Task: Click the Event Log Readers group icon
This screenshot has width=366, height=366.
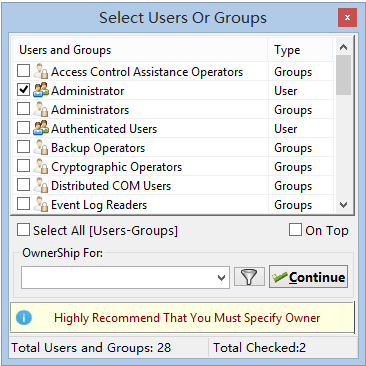Action: 41,204
